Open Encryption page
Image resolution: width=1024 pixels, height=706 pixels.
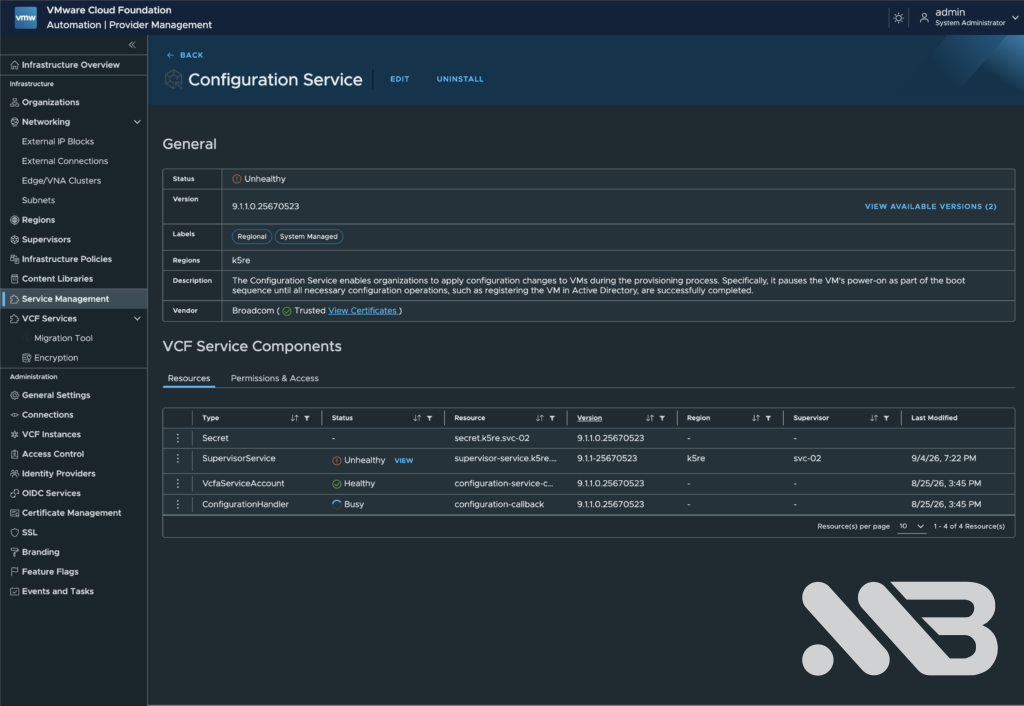click(56, 357)
